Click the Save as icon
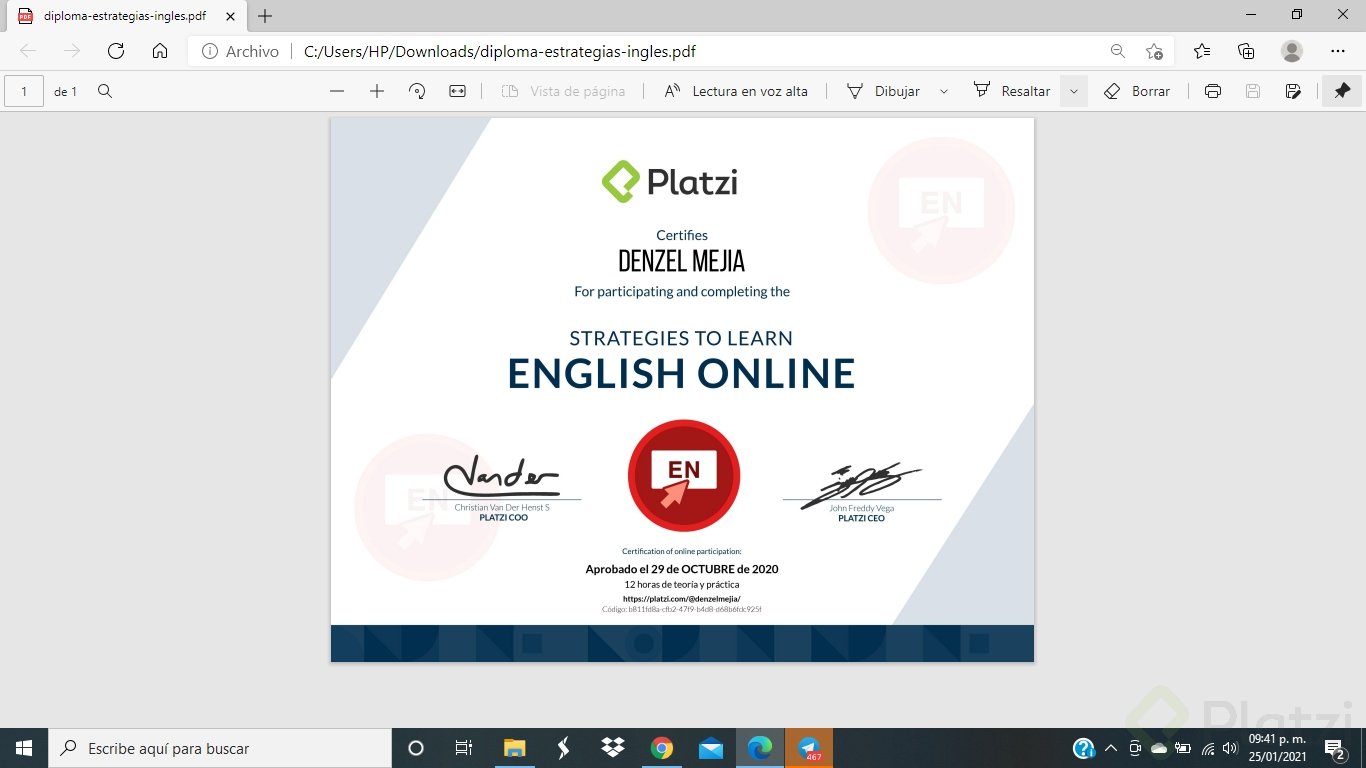1366x768 pixels. (1293, 91)
